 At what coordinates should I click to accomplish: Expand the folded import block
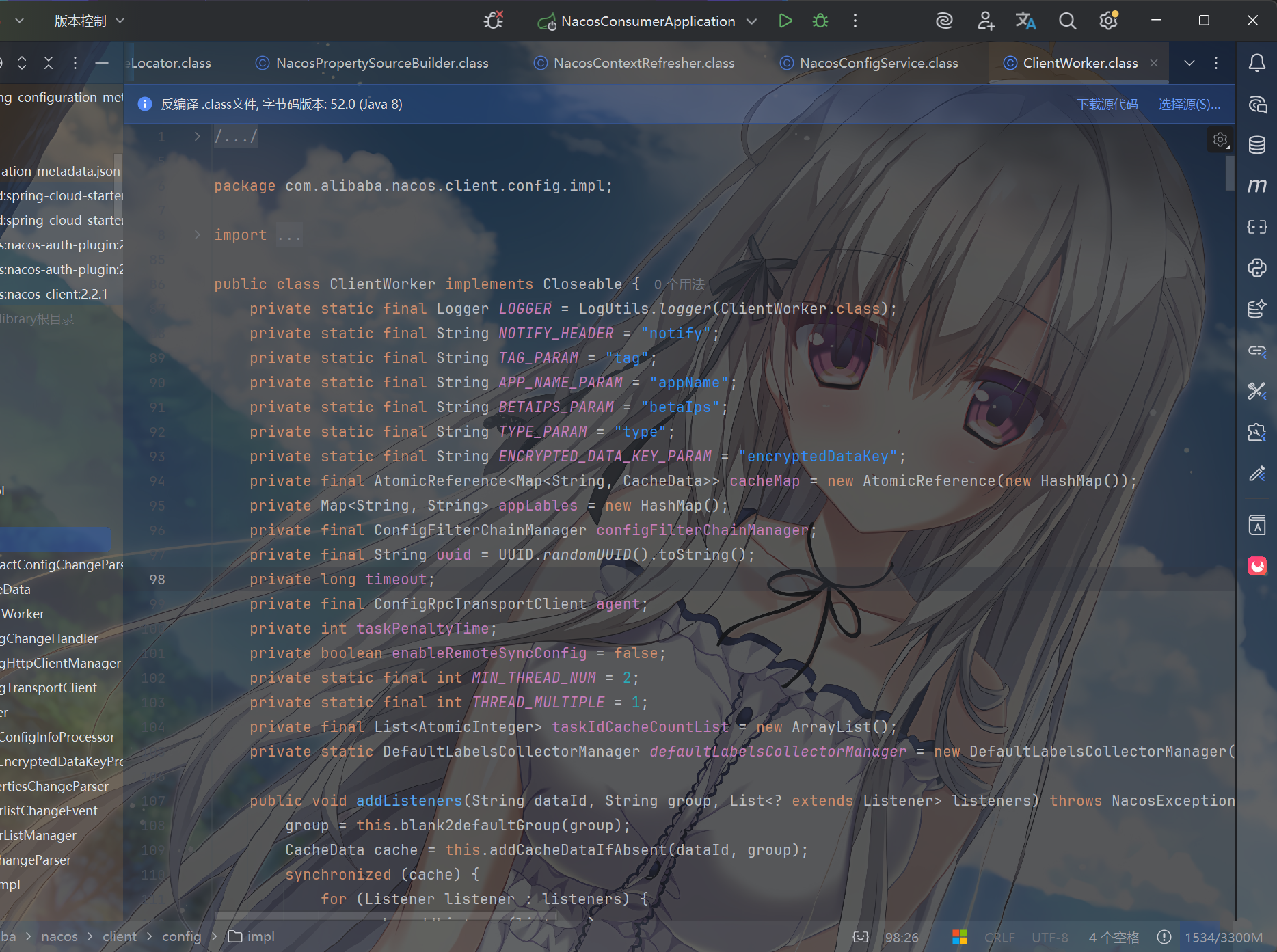click(x=198, y=234)
